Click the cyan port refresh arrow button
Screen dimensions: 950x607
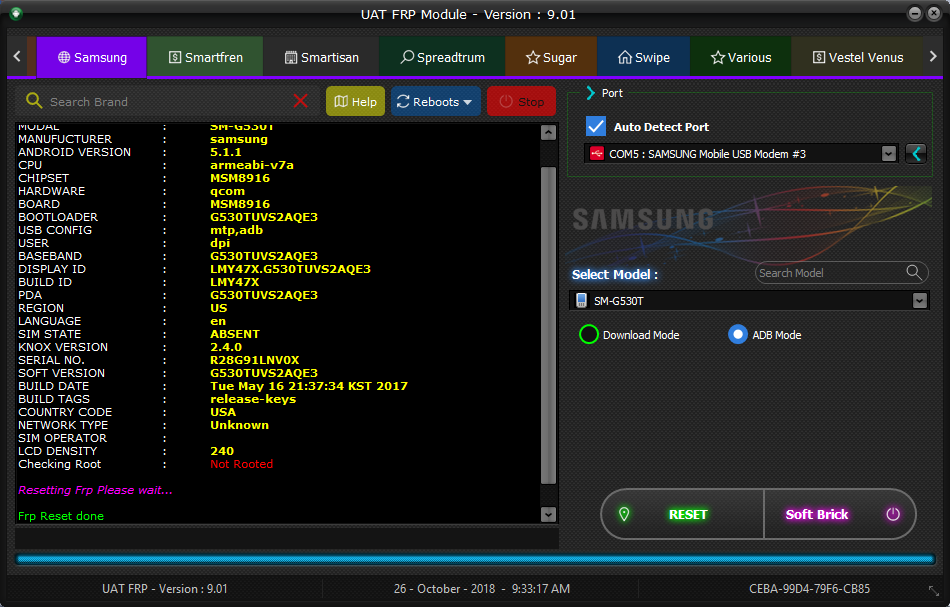[x=916, y=154]
